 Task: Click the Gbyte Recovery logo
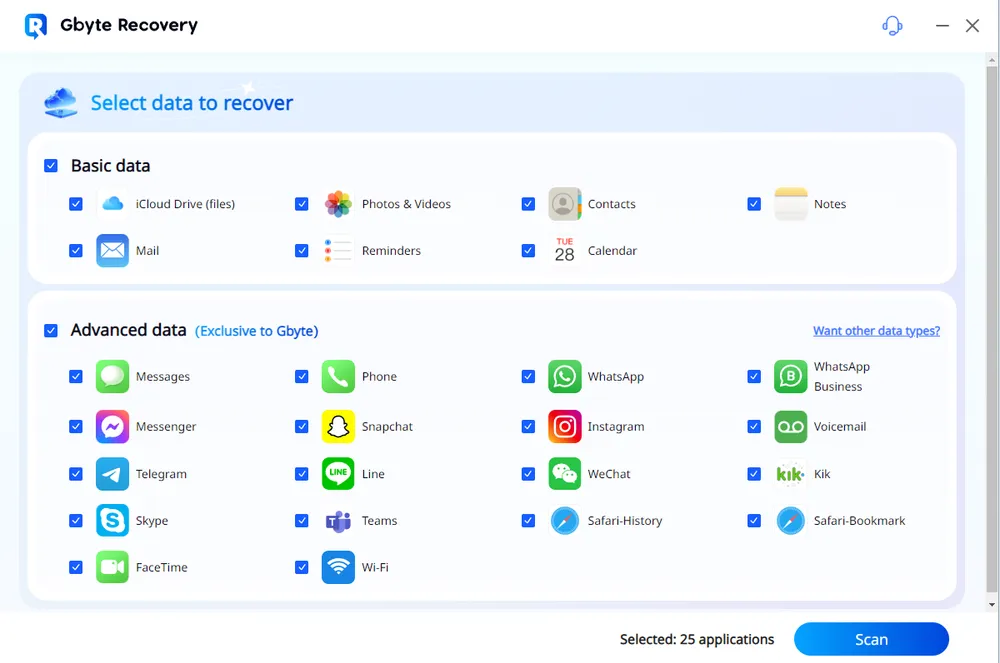point(36,26)
